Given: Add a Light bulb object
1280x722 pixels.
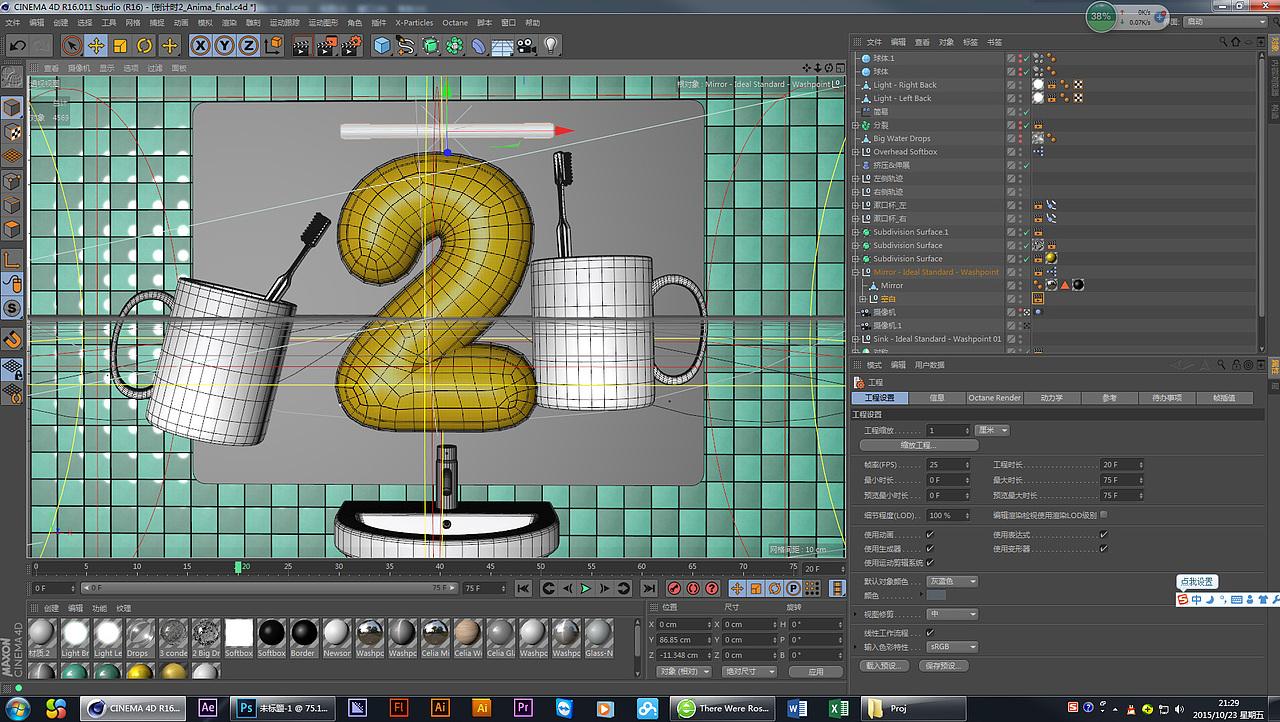Looking at the screenshot, I should [550, 45].
